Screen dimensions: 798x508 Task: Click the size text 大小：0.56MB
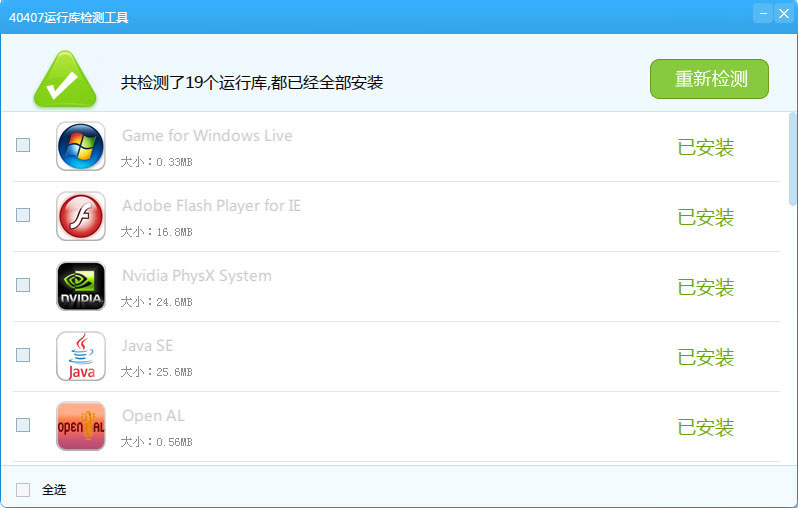click(x=156, y=442)
